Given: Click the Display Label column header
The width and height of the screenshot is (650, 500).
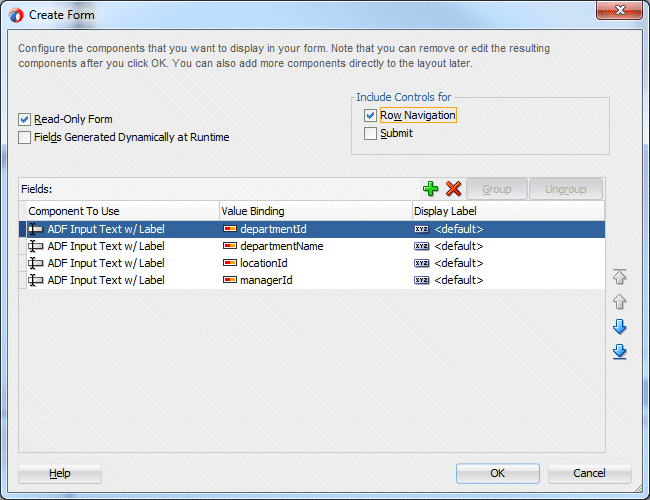Looking at the screenshot, I should click(x=508, y=211).
